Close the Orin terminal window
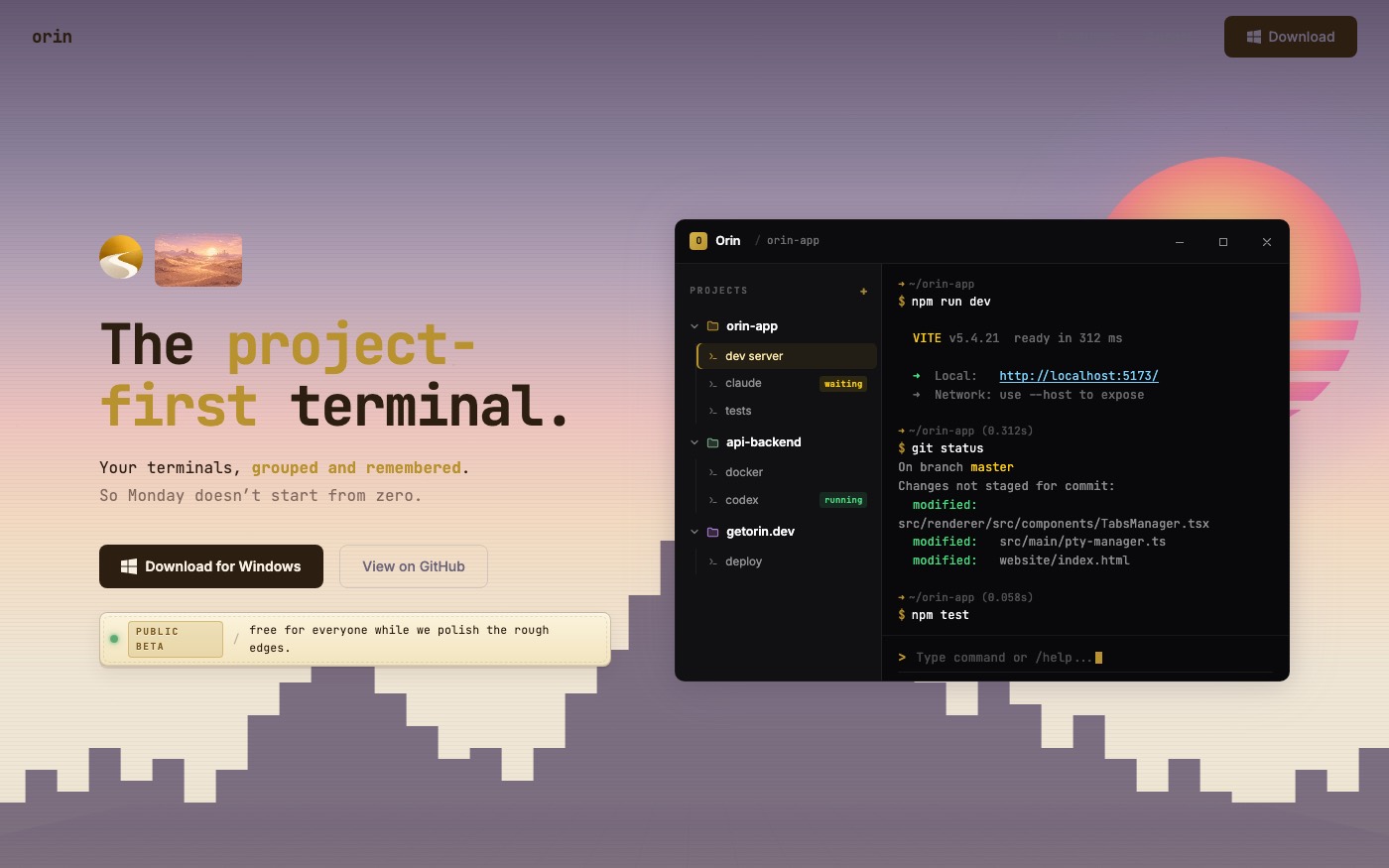 [x=1267, y=242]
